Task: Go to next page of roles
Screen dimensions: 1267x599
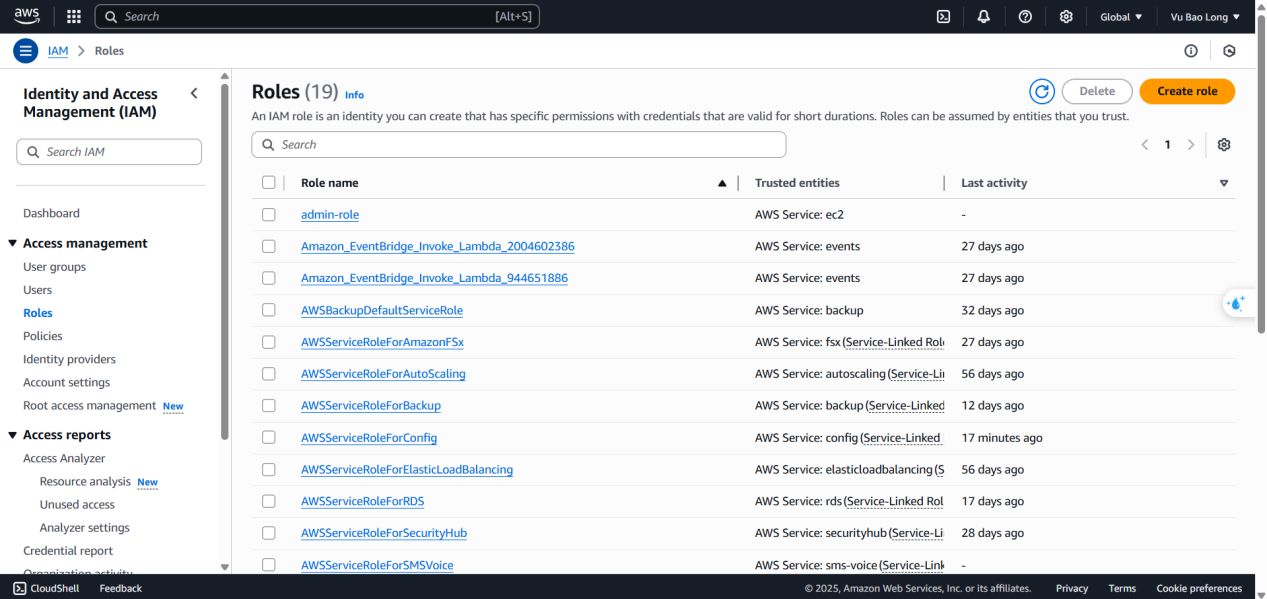Action: [1190, 145]
